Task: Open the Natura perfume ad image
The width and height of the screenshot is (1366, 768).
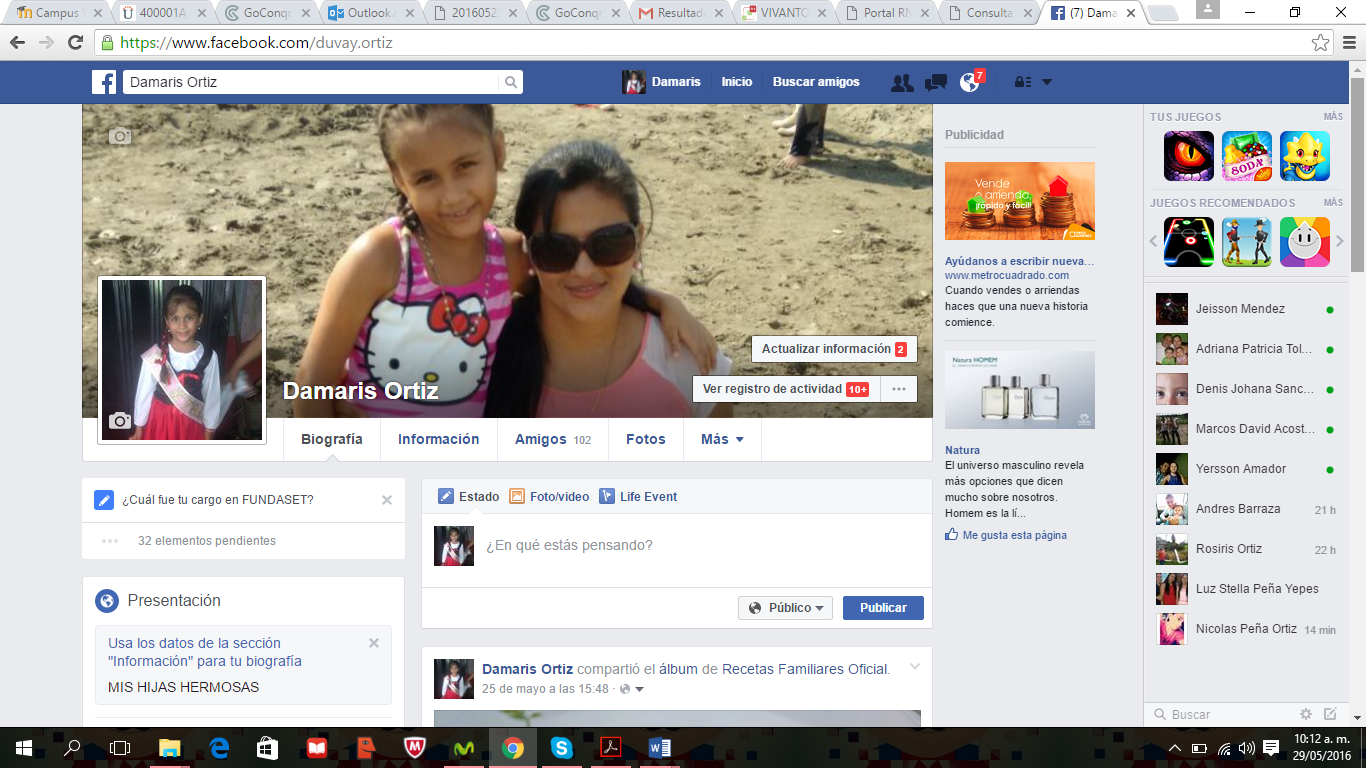Action: (1020, 390)
